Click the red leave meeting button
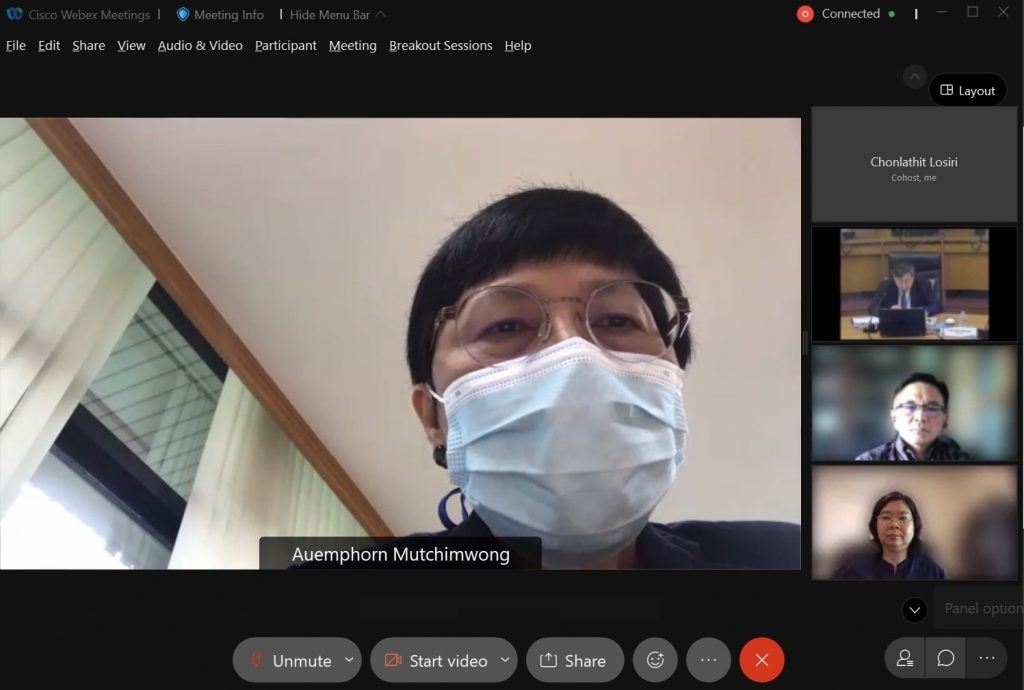1024x690 pixels. tap(762, 660)
